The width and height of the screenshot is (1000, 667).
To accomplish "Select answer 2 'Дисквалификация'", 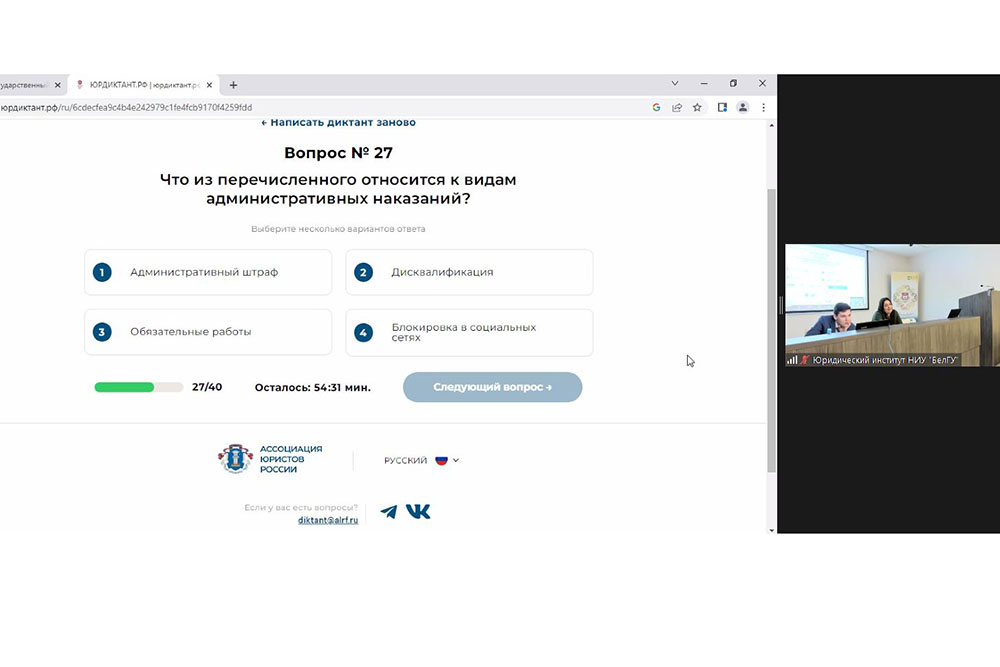I will [x=469, y=272].
